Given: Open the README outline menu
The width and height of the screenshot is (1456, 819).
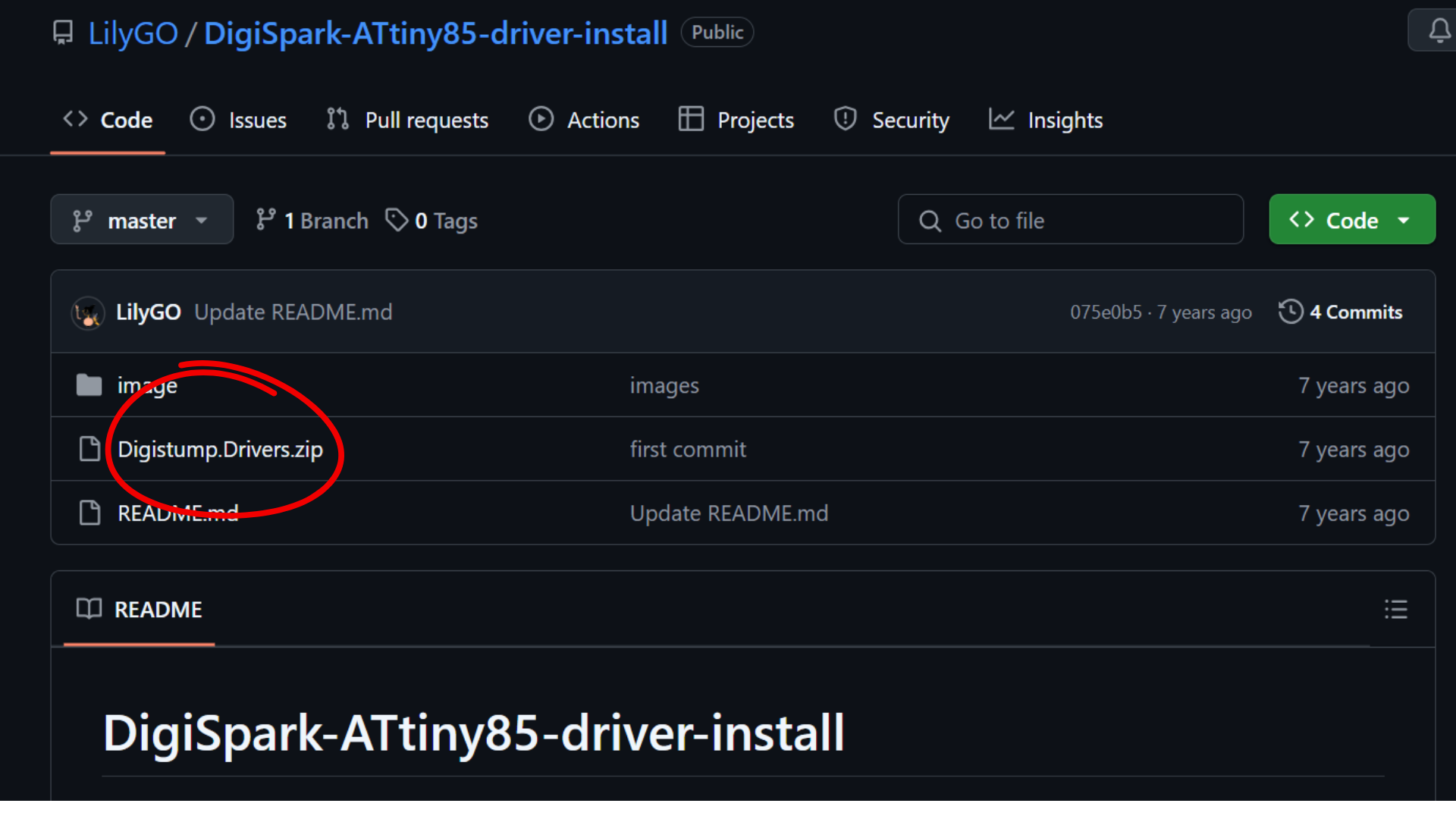Looking at the screenshot, I should pyautogui.click(x=1395, y=610).
